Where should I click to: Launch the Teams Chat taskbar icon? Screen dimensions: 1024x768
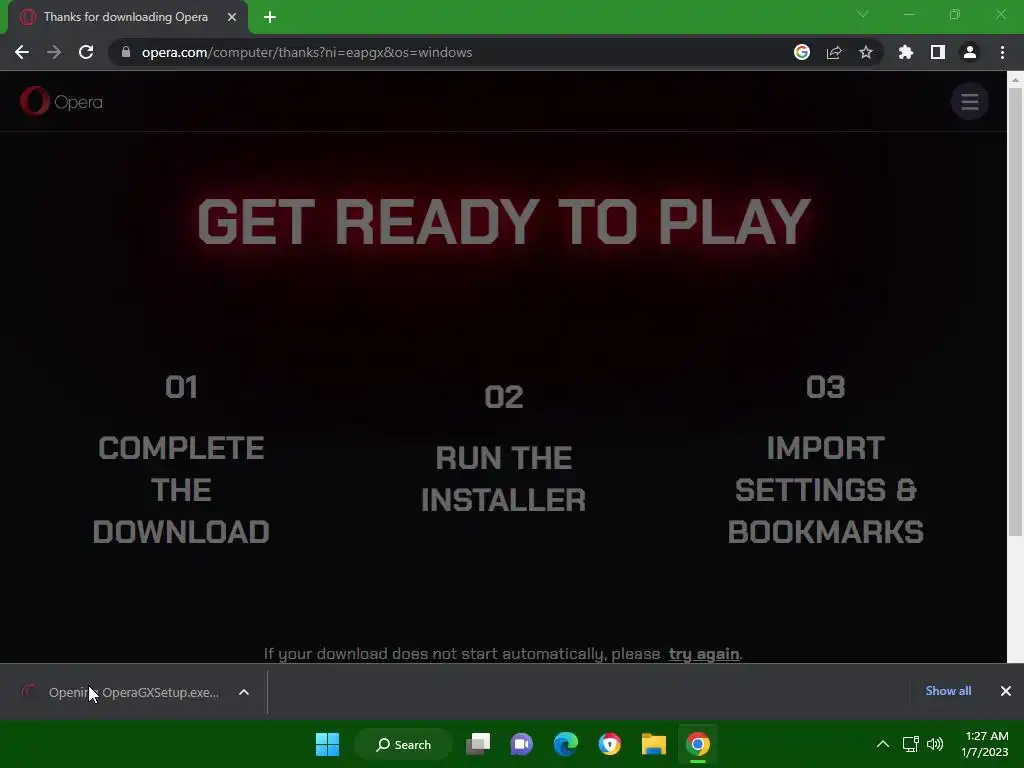point(522,744)
